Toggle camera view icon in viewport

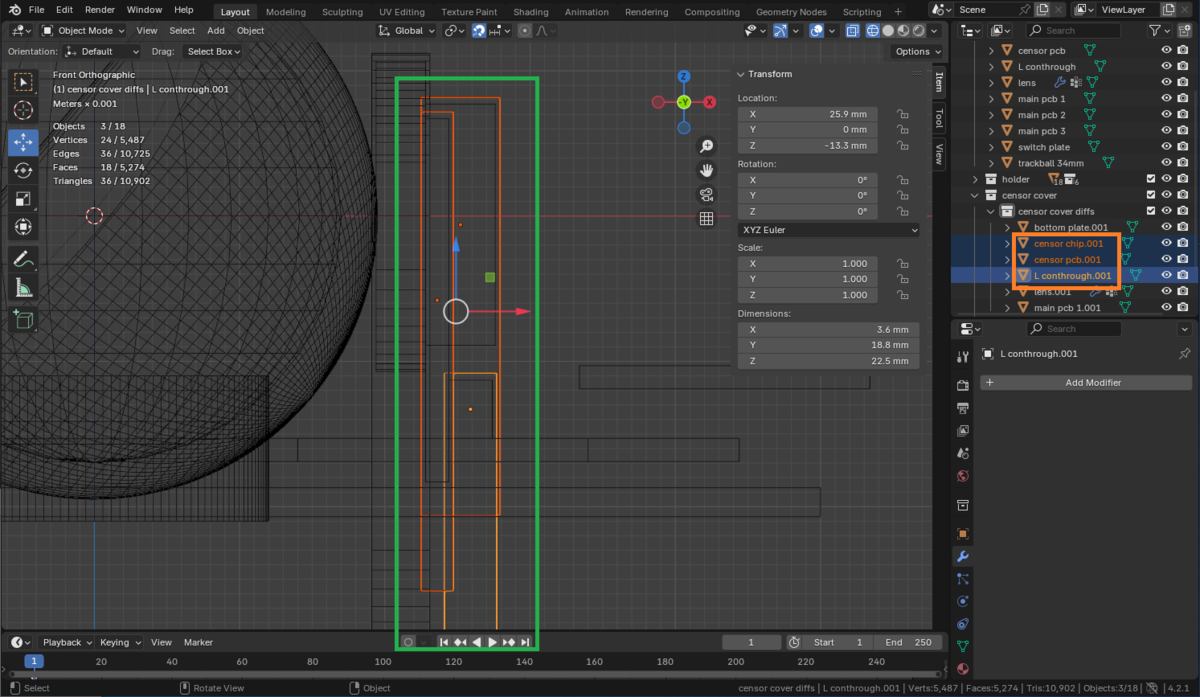tap(706, 195)
